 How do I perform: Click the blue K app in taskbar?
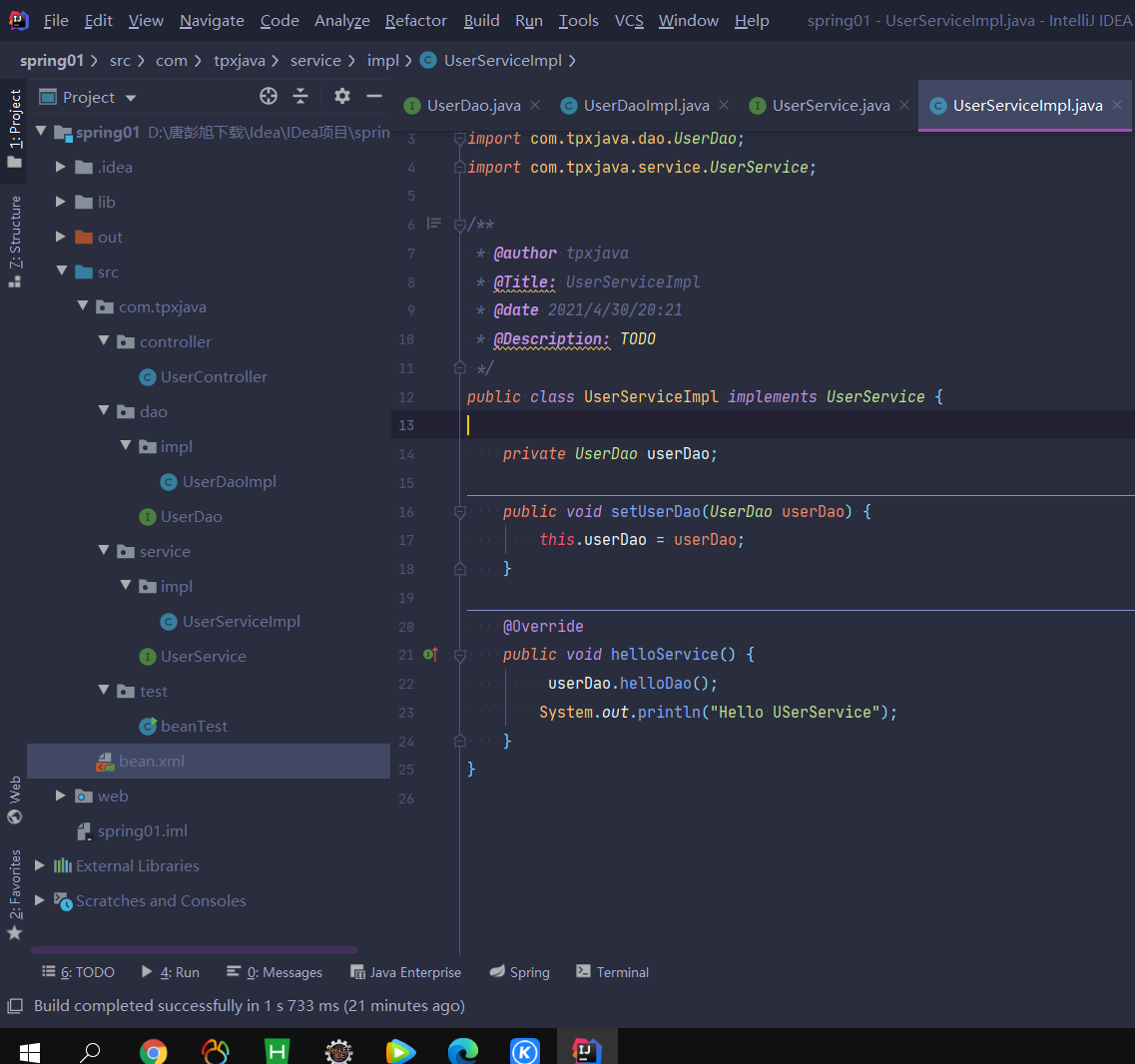pyautogui.click(x=525, y=1051)
